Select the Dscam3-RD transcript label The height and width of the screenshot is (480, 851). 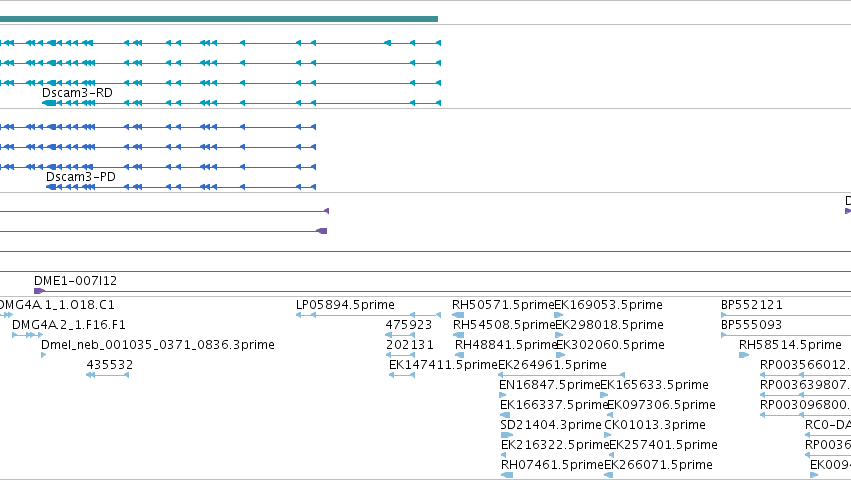77,93
